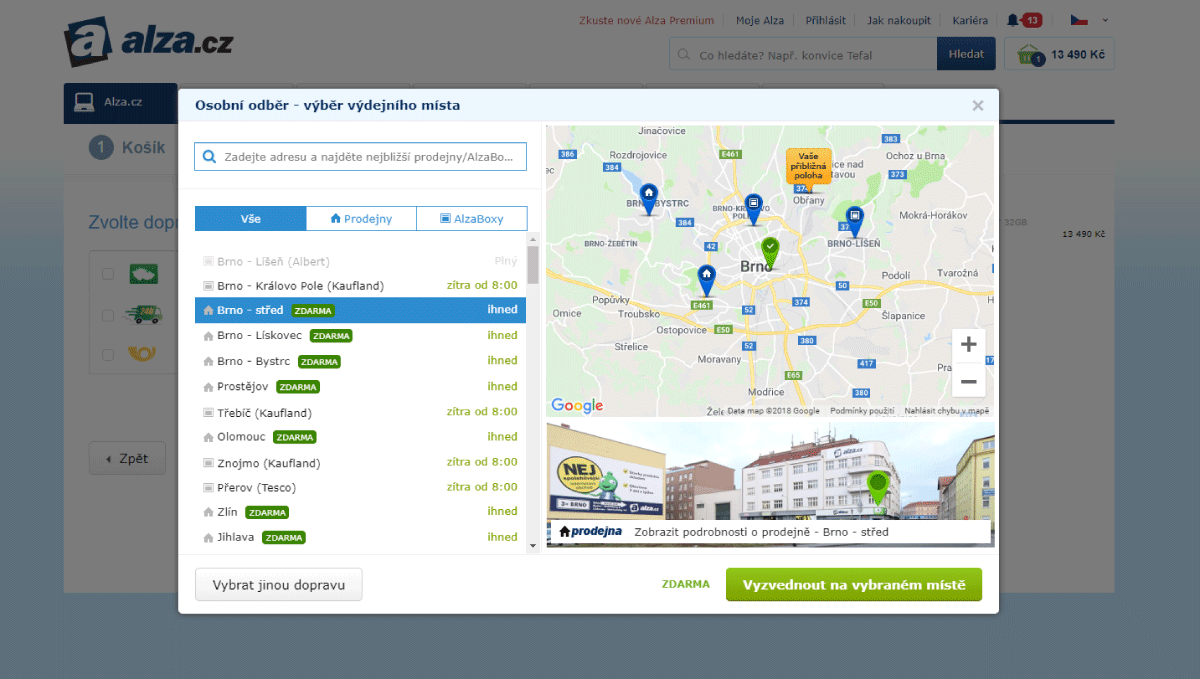The width and height of the screenshot is (1200, 679).
Task: Open Moje Alza menu
Action: 760,20
